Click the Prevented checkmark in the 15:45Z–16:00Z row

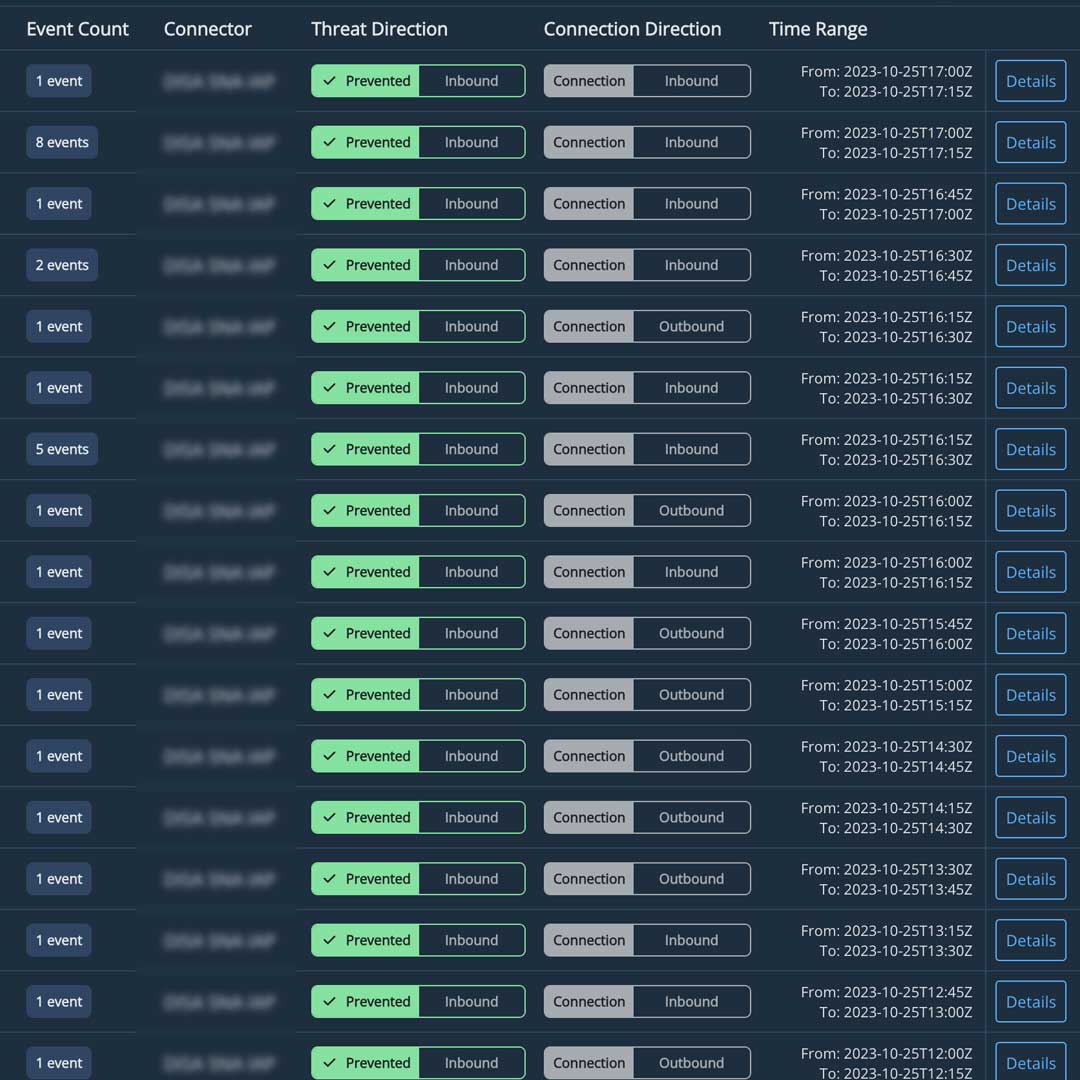[x=329, y=634]
